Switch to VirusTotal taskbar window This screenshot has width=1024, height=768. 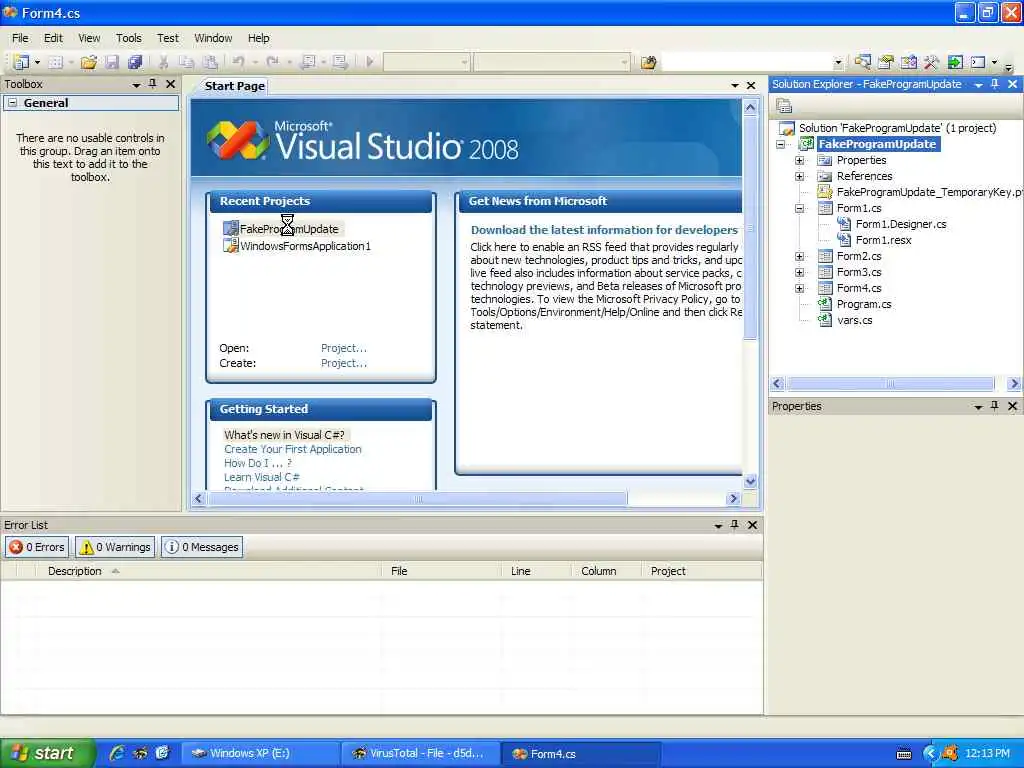(x=420, y=753)
